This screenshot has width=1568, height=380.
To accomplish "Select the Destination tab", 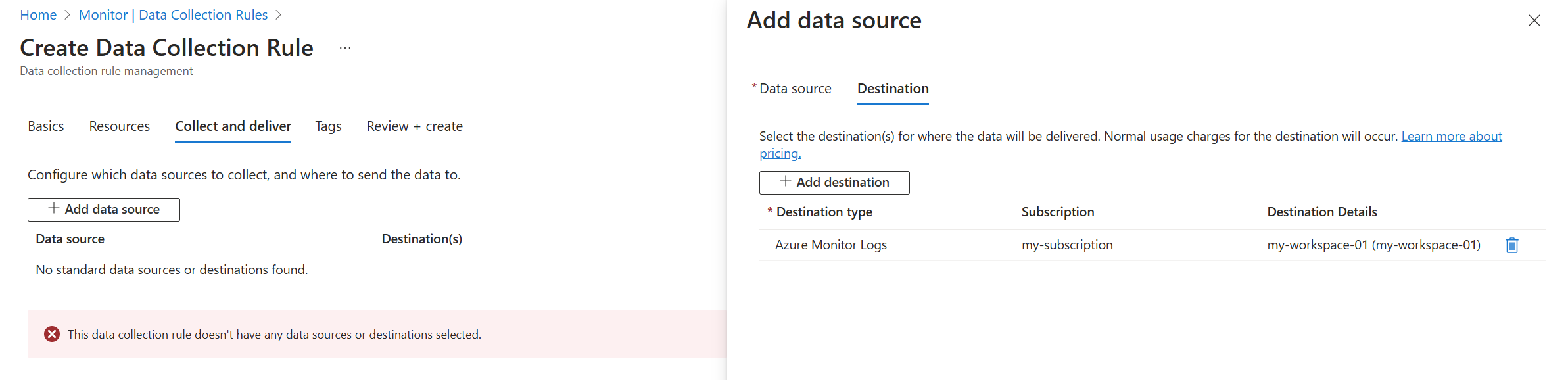I will pyautogui.click(x=893, y=89).
